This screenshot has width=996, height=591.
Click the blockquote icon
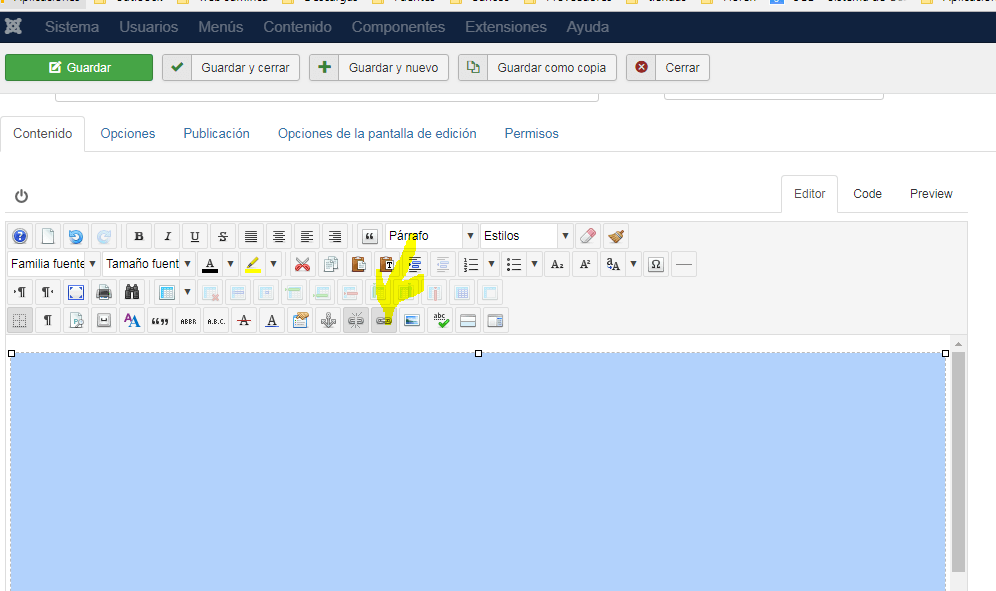[x=370, y=236]
